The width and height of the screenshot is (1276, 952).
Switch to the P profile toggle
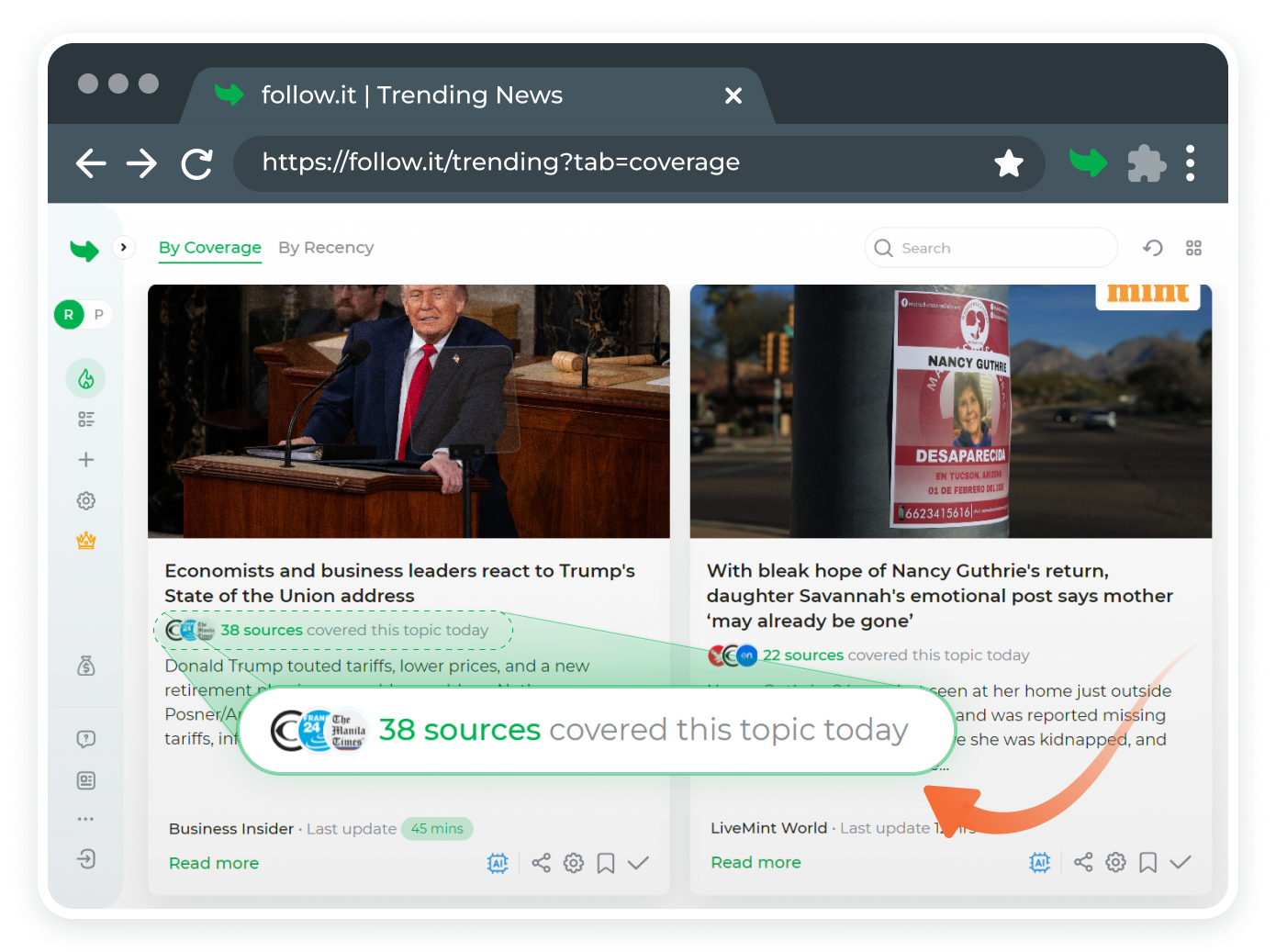click(99, 315)
